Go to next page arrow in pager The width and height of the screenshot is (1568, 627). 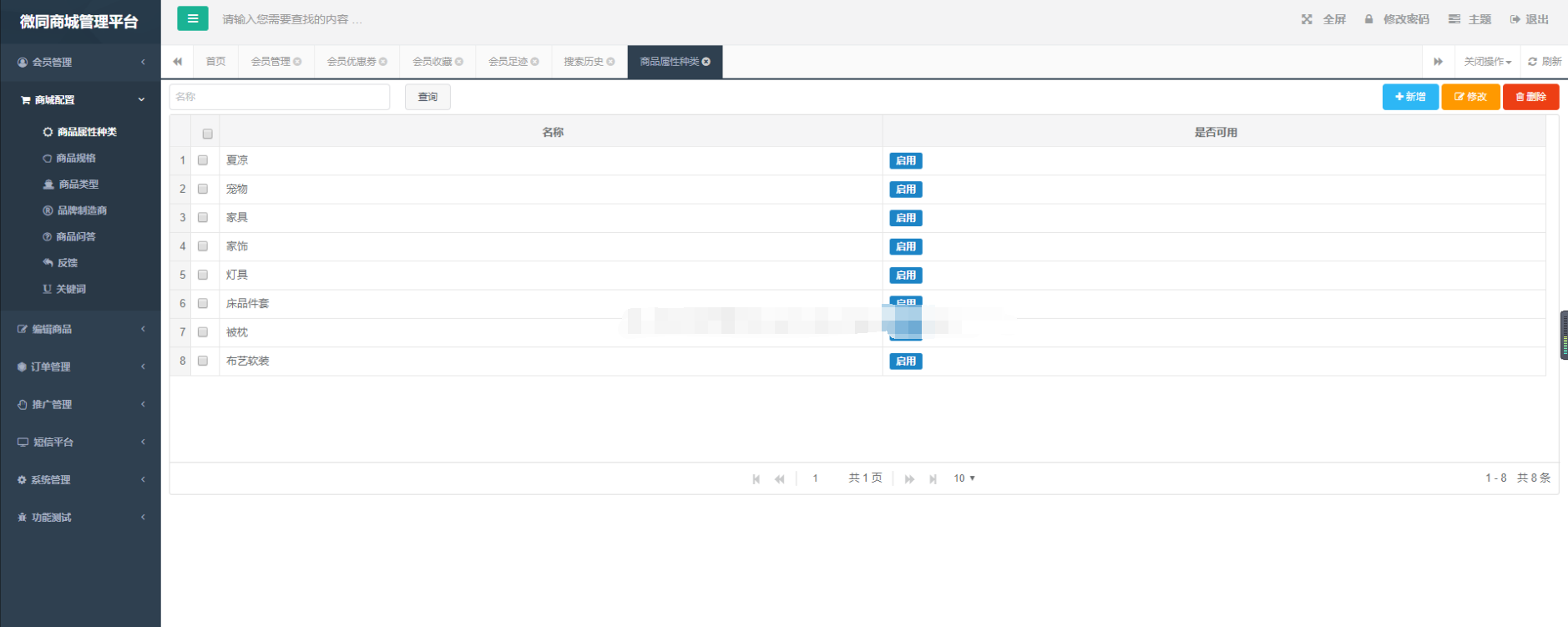click(909, 479)
